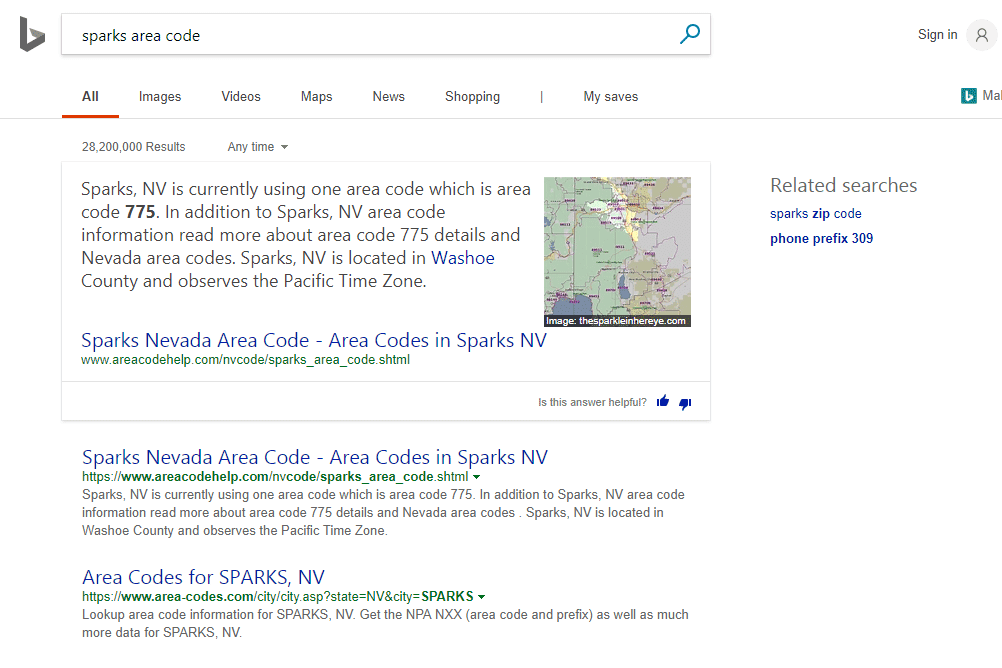This screenshot has width=1002, height=668.
Task: Click the magnifying glass search icon
Action: click(689, 35)
